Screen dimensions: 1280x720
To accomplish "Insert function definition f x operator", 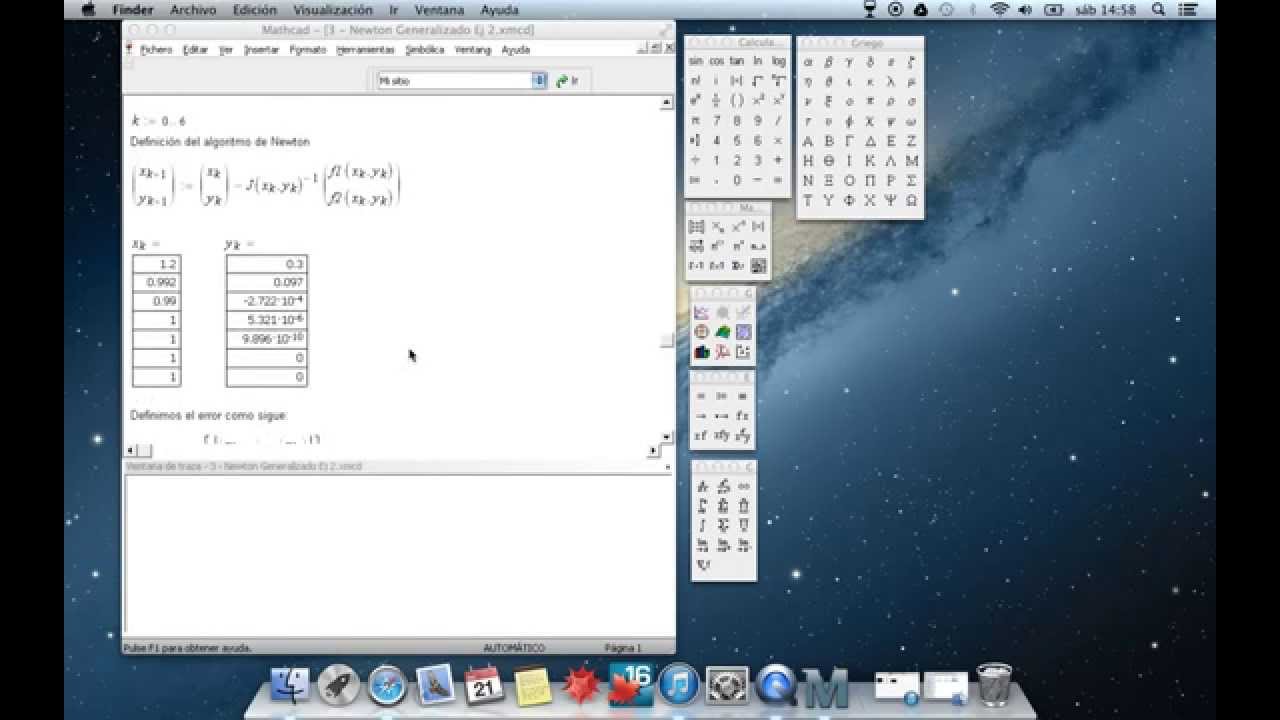I will (742, 415).
